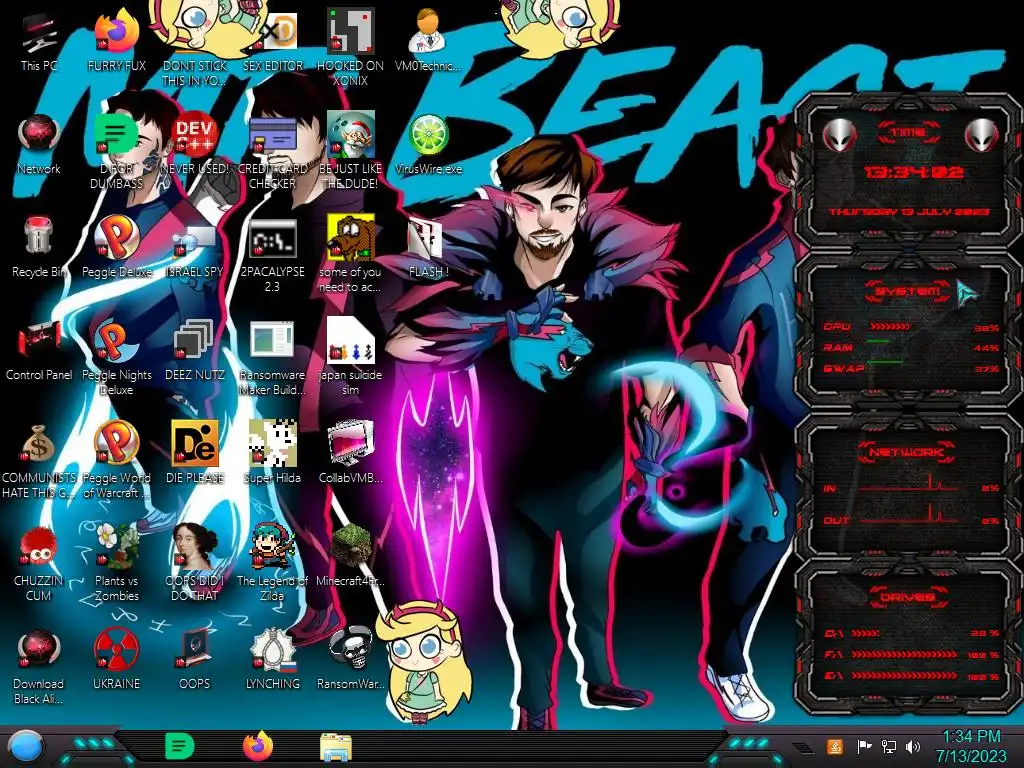The width and height of the screenshot is (1024, 768).
Task: Click the CPU usage meter bar
Action: pyautogui.click(x=889, y=326)
